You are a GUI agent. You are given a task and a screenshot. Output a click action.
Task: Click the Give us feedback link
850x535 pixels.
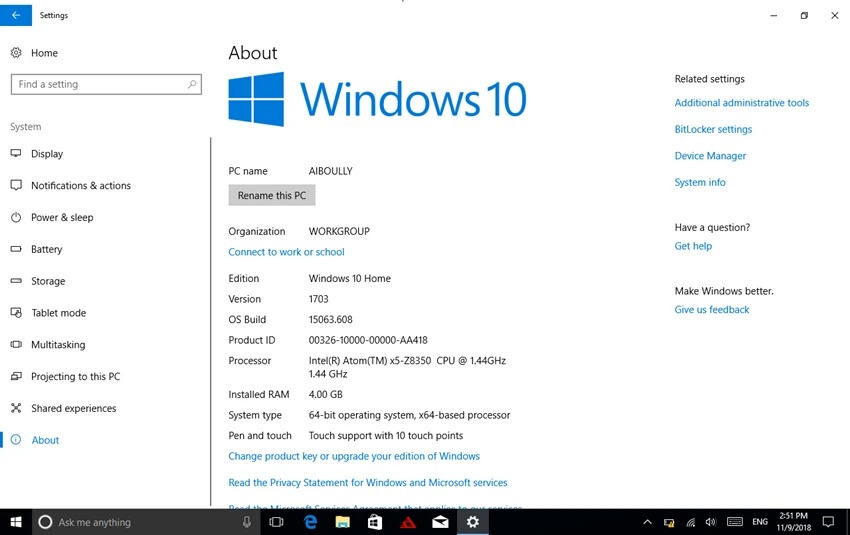711,310
